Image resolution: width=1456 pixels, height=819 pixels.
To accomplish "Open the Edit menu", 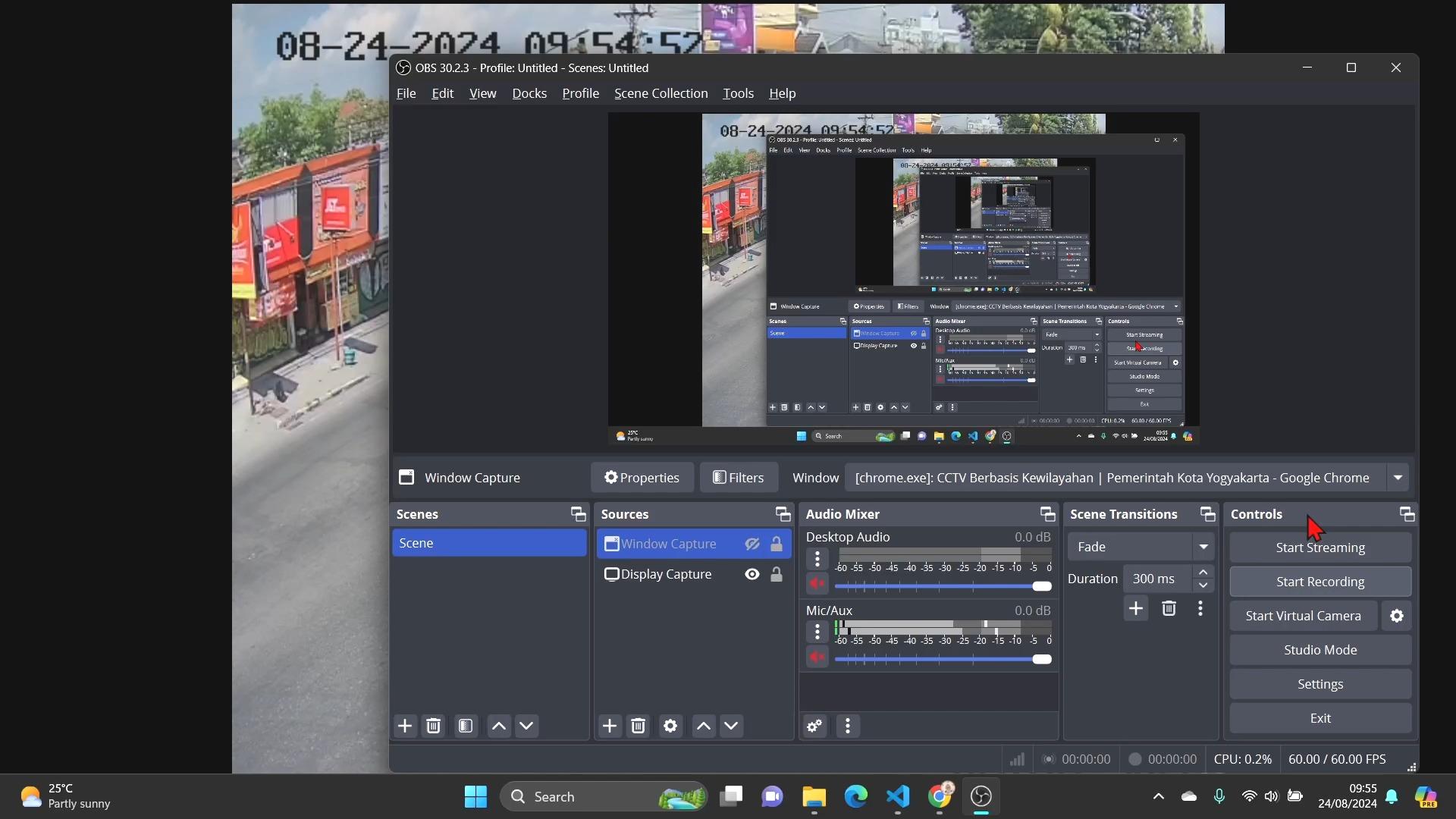I will pos(443,93).
